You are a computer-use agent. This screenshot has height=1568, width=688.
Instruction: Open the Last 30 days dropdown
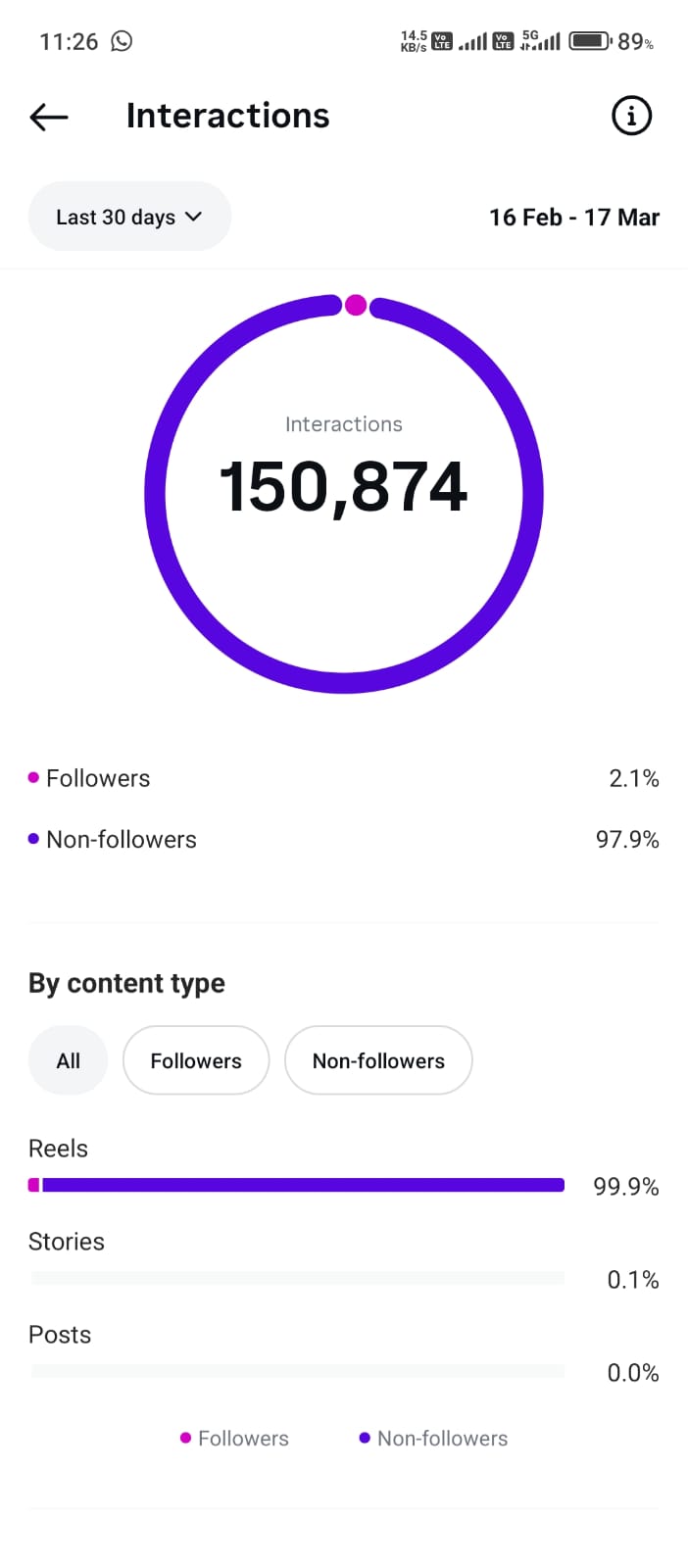coord(128,217)
